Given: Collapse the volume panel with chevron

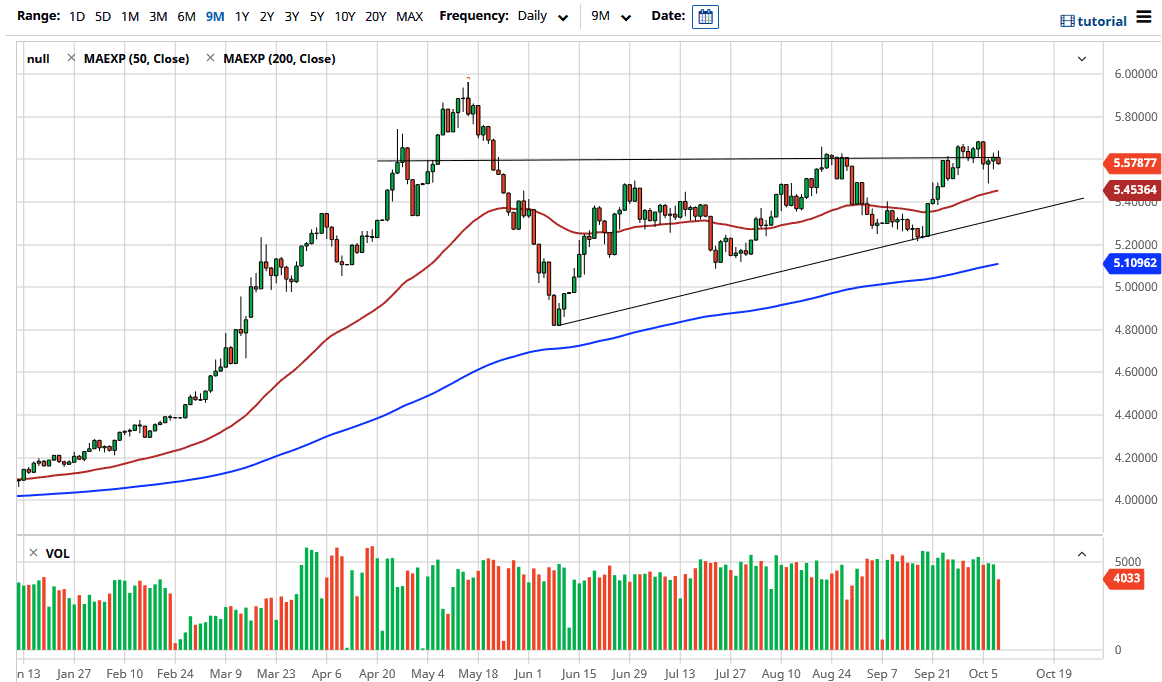Looking at the screenshot, I should tap(1081, 553).
